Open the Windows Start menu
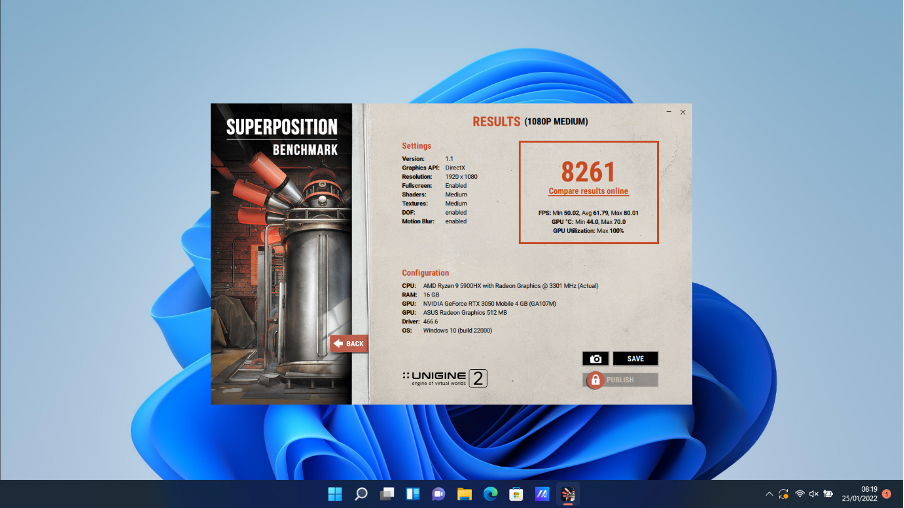This screenshot has height=508, width=904. point(335,494)
